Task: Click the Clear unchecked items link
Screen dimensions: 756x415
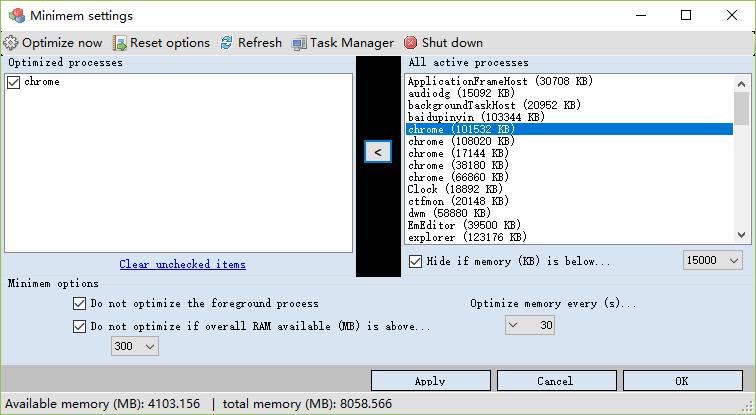Action: click(x=182, y=265)
